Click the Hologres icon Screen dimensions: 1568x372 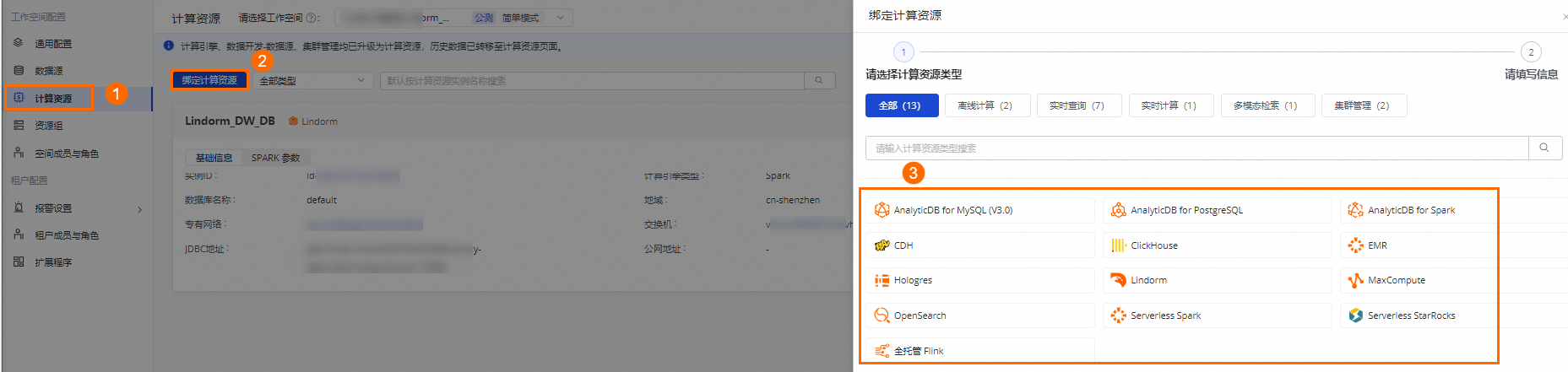click(882, 280)
